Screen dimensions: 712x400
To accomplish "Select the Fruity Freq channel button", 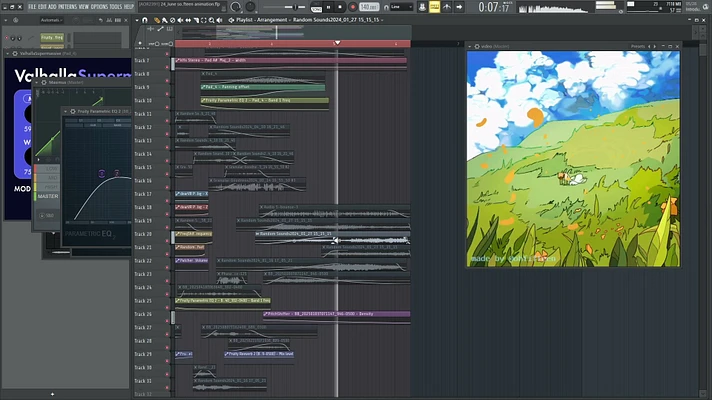I will (x=52, y=37).
